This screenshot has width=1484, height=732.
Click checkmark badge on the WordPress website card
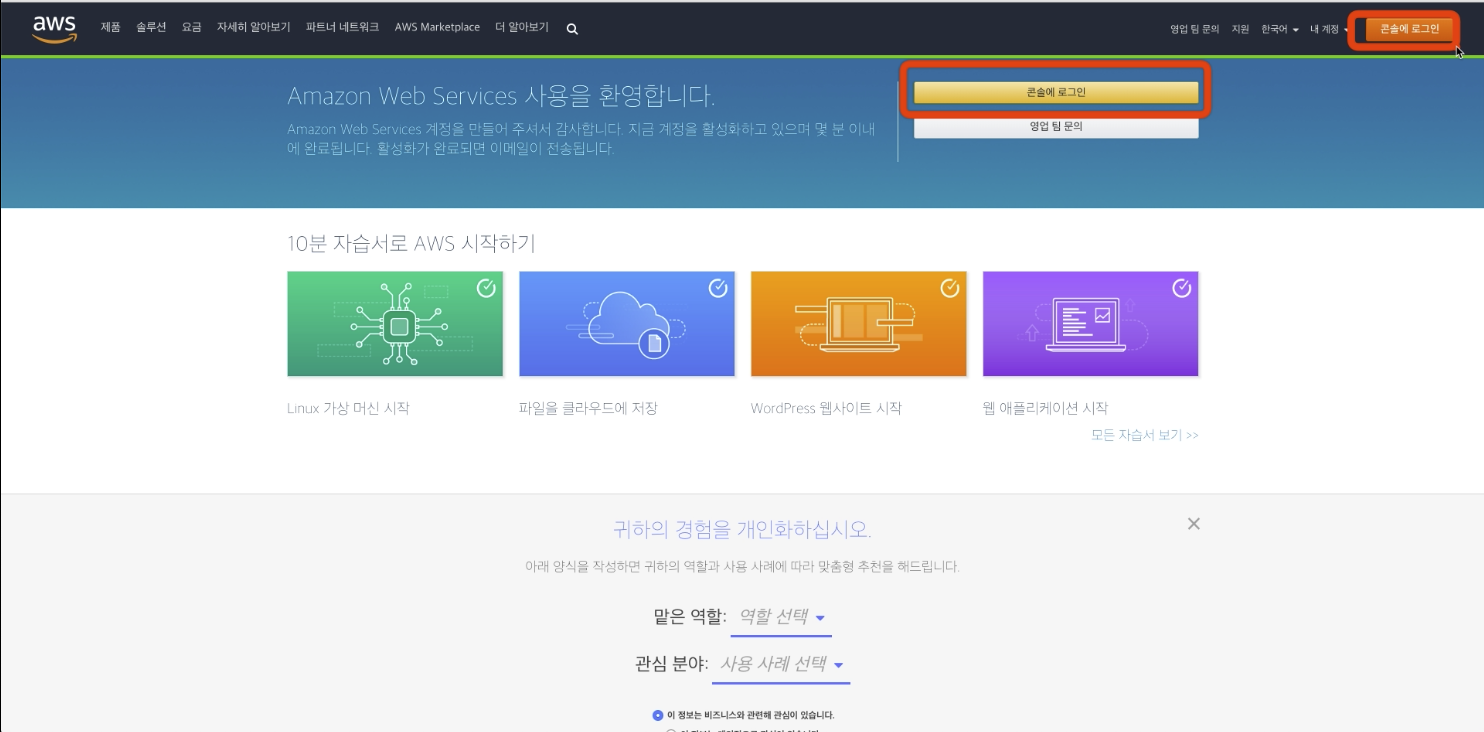click(x=950, y=288)
